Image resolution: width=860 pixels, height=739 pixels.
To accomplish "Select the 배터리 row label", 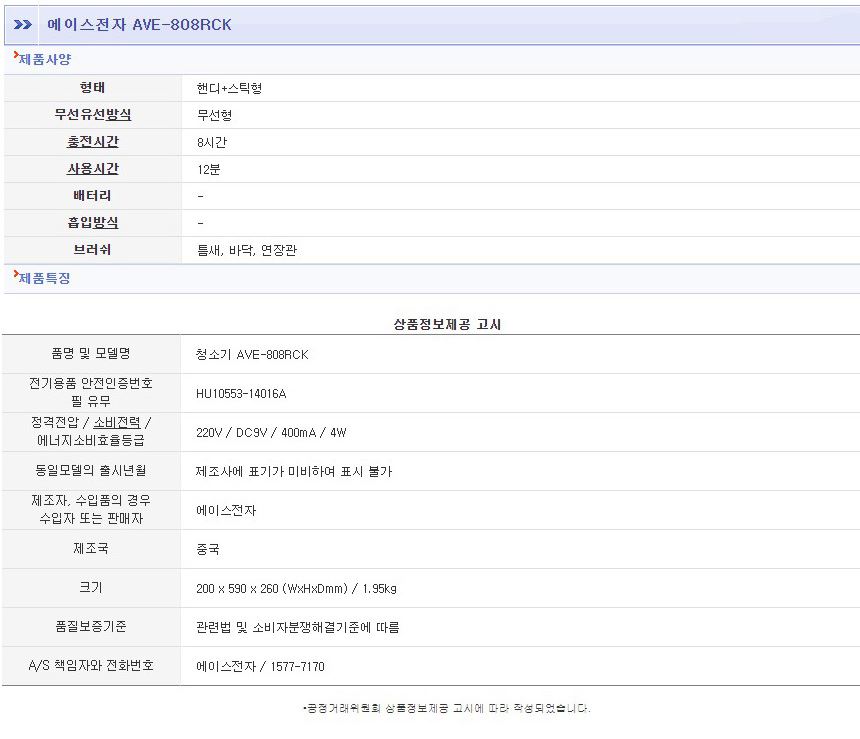I will (x=93, y=195).
